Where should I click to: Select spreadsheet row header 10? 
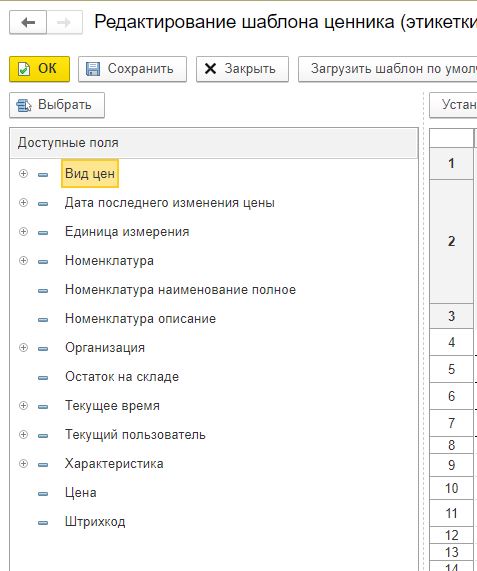tap(452, 488)
